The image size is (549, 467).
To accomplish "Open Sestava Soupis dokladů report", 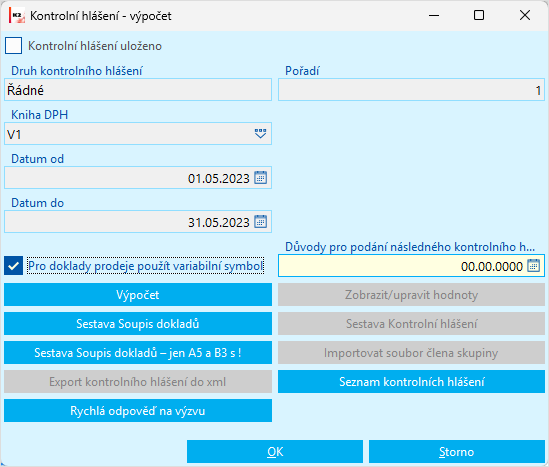I will pyautogui.click(x=138, y=324).
